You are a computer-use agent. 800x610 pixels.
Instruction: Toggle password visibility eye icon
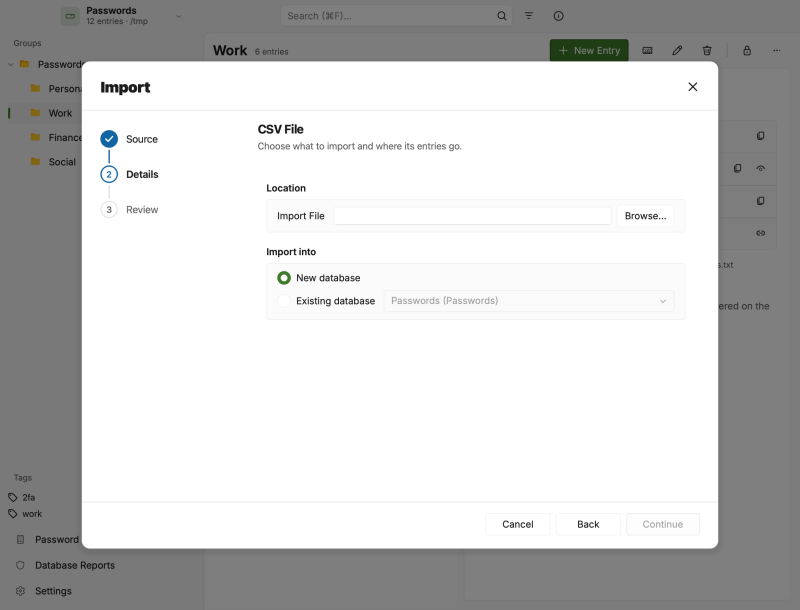coord(760,168)
